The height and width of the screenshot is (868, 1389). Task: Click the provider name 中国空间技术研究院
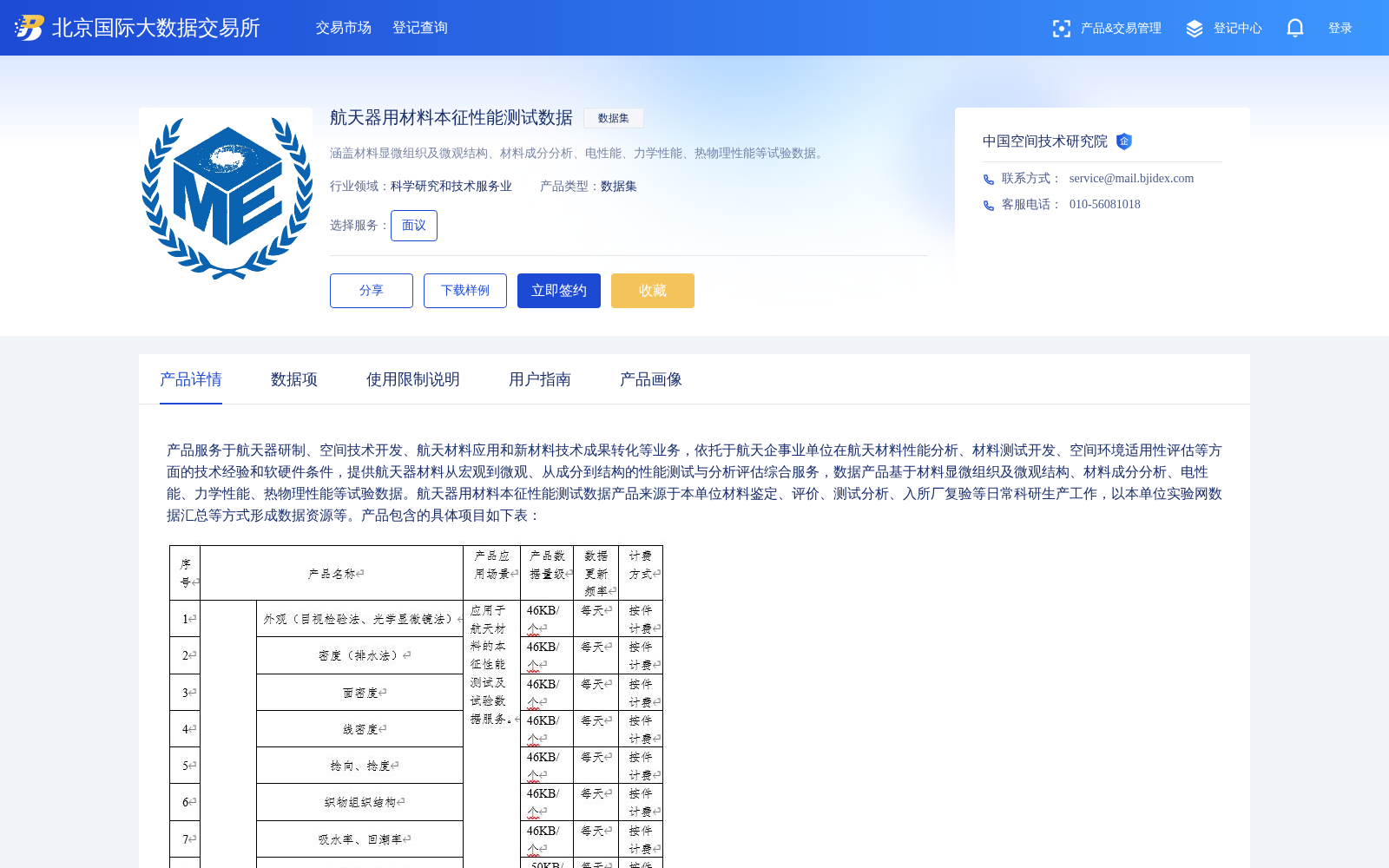[1045, 141]
